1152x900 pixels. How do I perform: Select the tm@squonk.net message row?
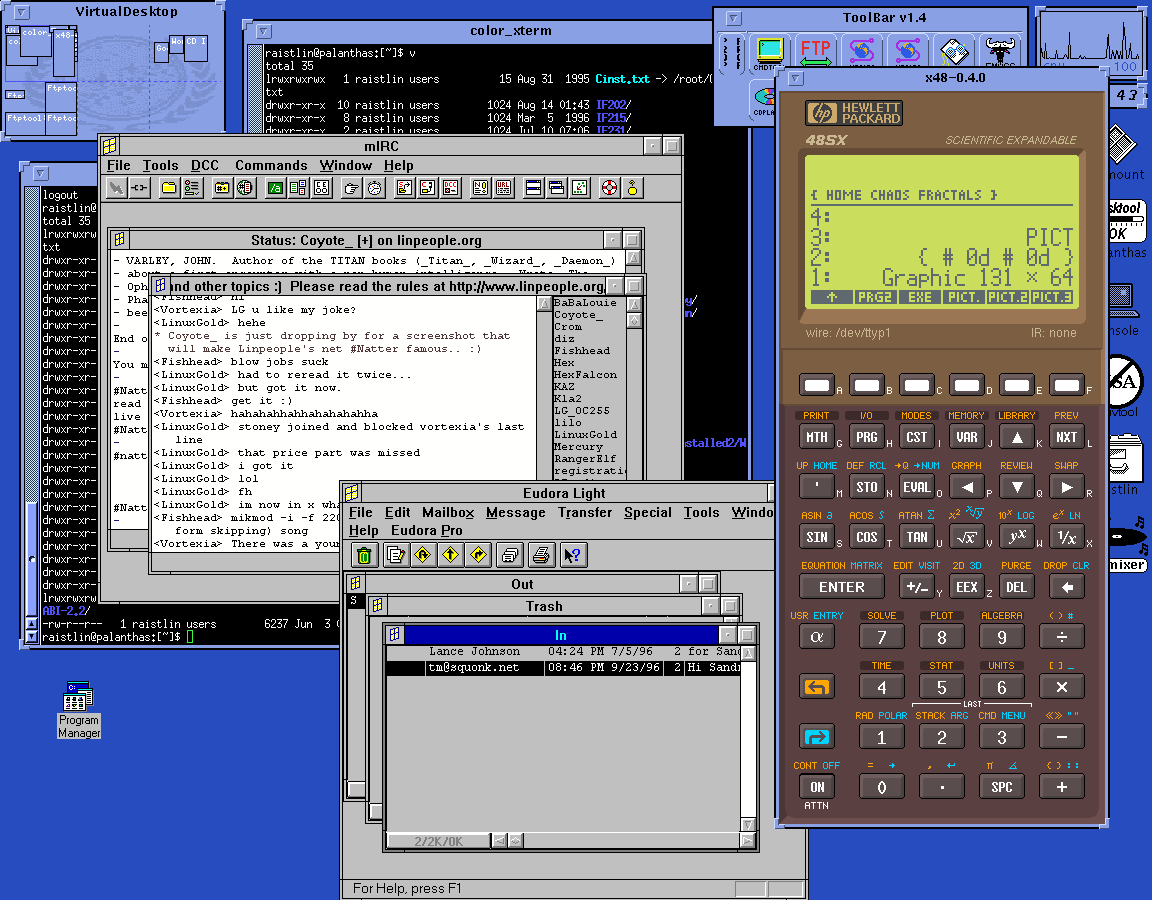(564, 668)
